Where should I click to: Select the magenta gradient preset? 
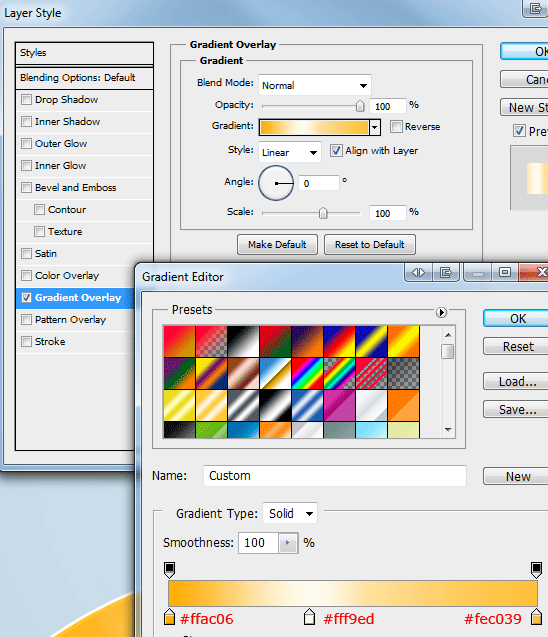(339, 405)
